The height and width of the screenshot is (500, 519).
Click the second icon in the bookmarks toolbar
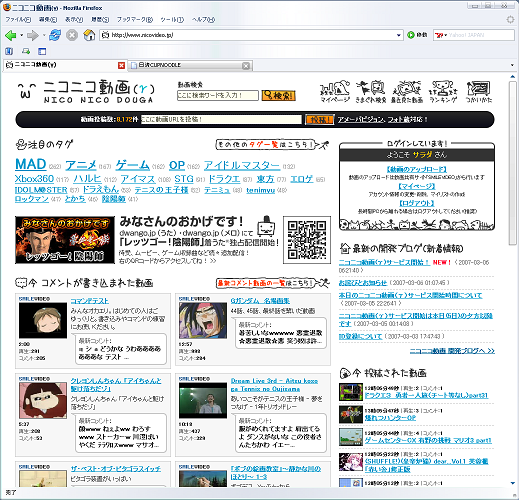pos(26,51)
